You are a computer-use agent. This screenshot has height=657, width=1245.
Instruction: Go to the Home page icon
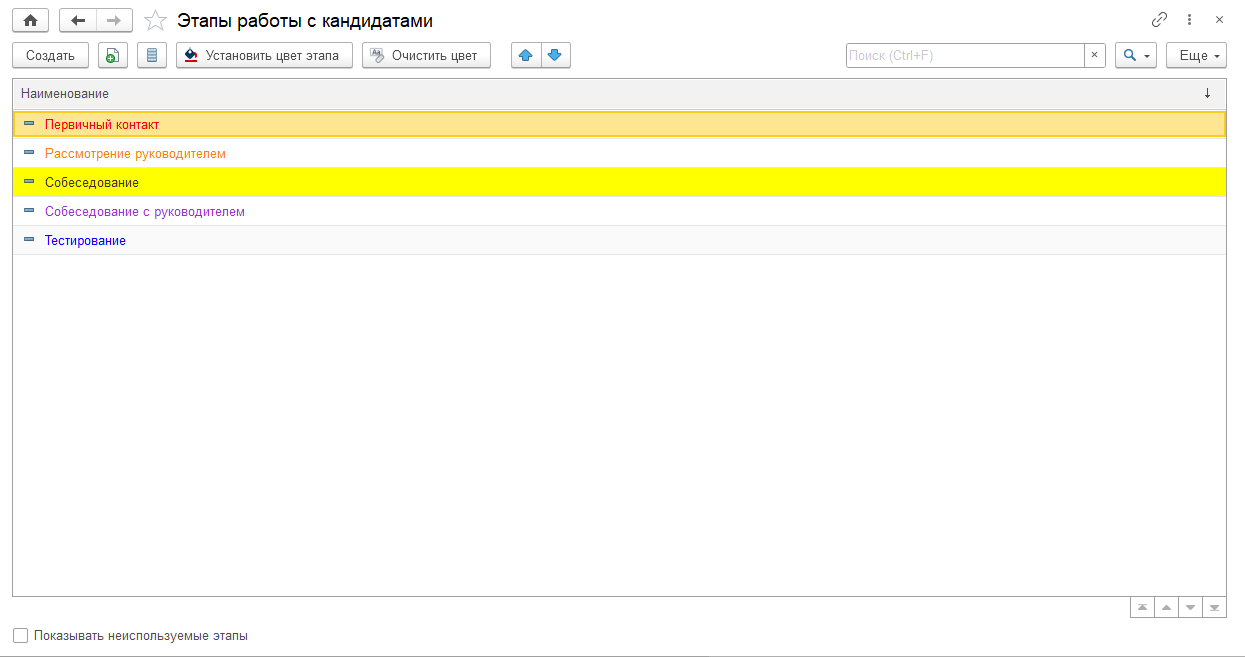[x=30, y=20]
